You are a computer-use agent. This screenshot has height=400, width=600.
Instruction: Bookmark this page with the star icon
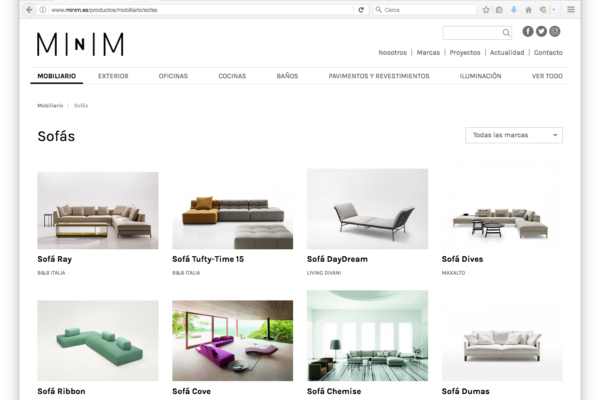tap(486, 10)
